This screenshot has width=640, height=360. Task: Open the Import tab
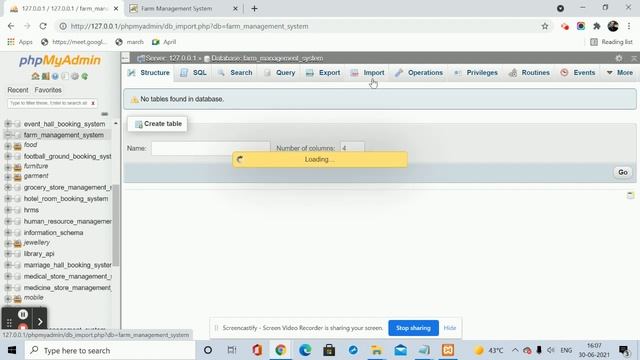pyautogui.click(x=368, y=73)
